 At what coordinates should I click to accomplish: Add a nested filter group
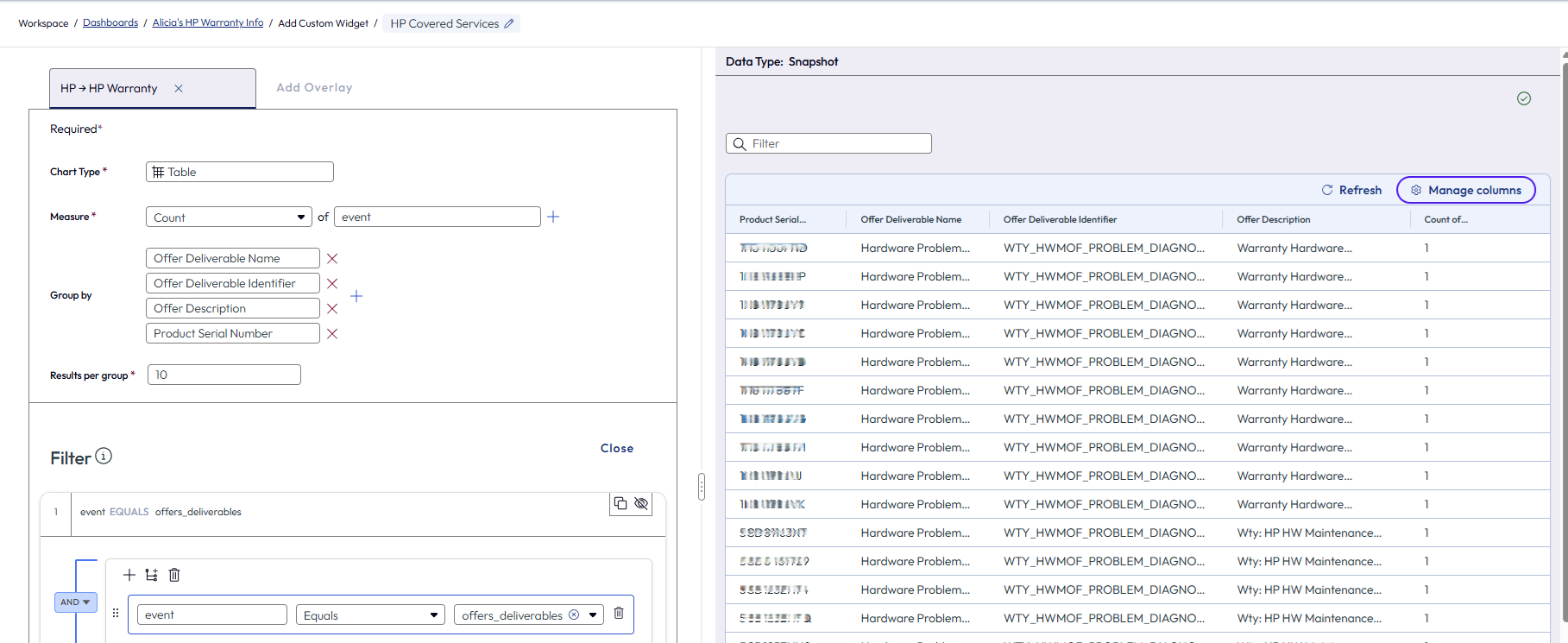[152, 575]
